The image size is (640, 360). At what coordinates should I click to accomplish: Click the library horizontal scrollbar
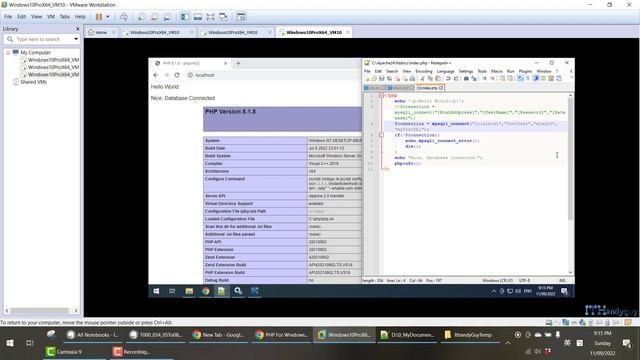tap(41, 311)
